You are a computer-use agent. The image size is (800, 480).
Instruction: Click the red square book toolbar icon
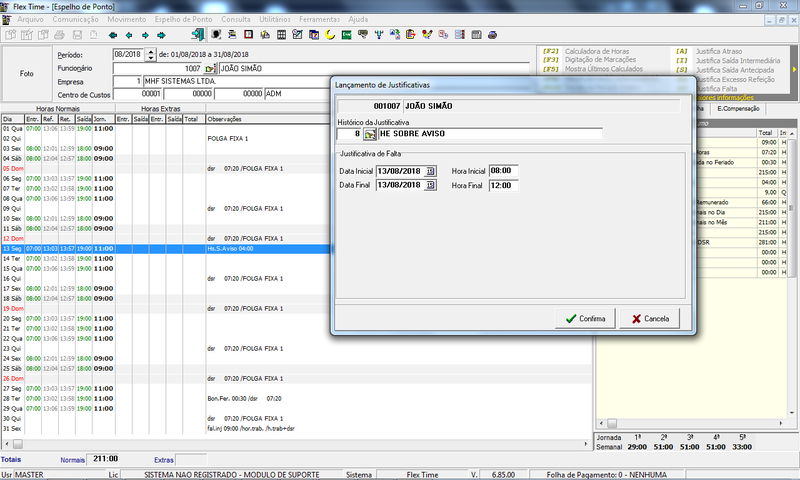[248, 35]
